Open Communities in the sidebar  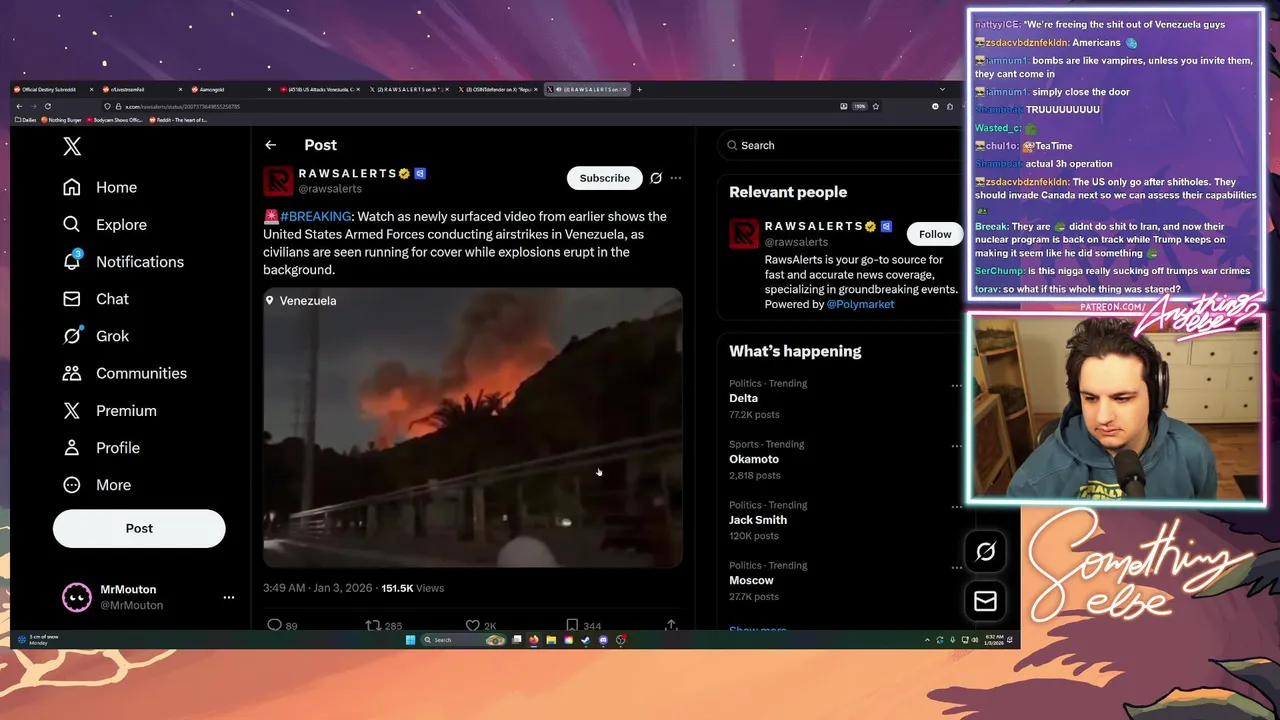point(125,373)
